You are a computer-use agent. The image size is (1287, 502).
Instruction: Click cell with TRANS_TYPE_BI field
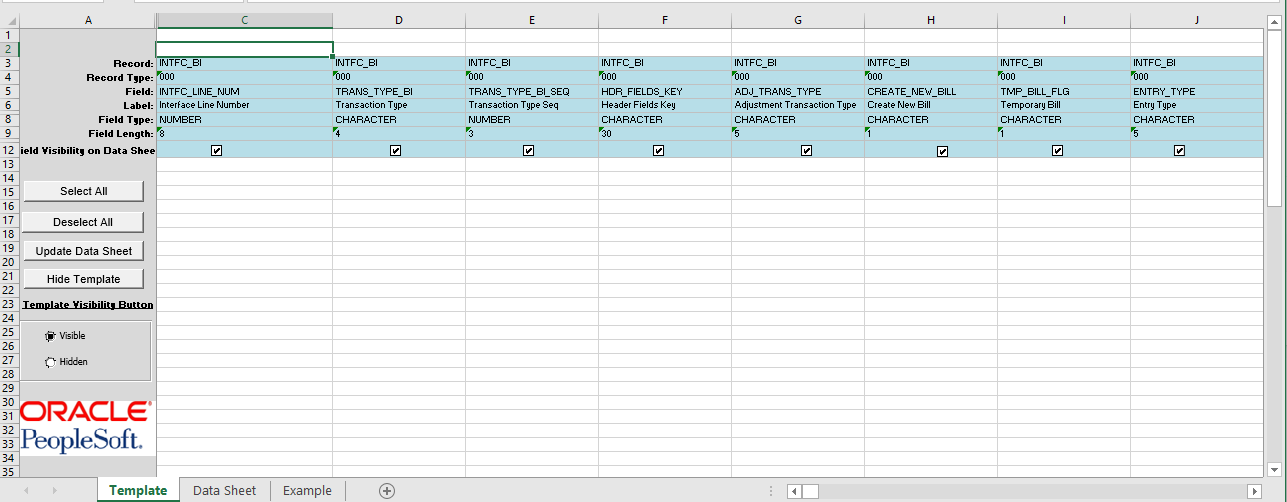[x=399, y=91]
